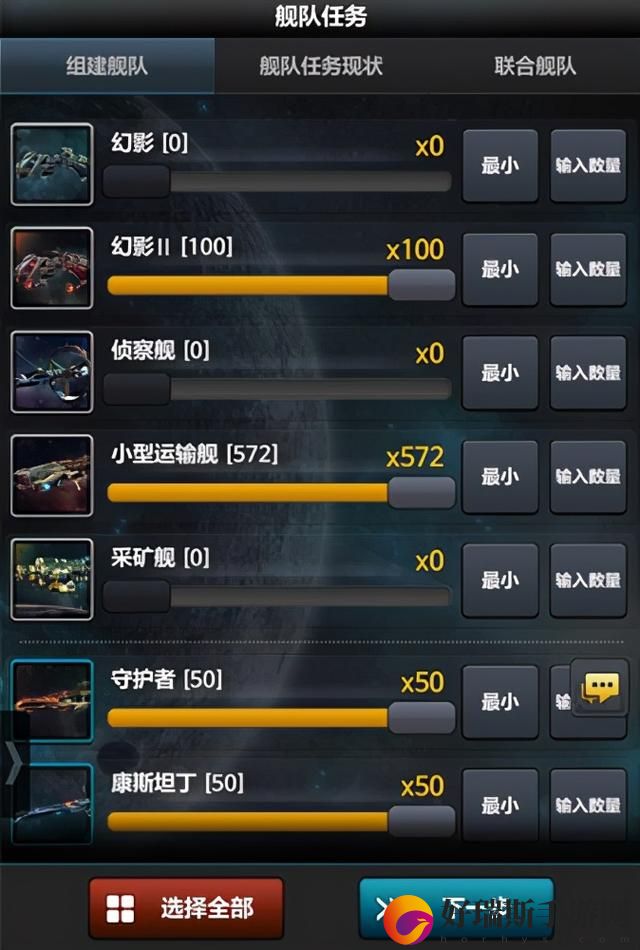Select the 侦察舰 ship icon
This screenshot has height=950, width=640.
pos(52,372)
